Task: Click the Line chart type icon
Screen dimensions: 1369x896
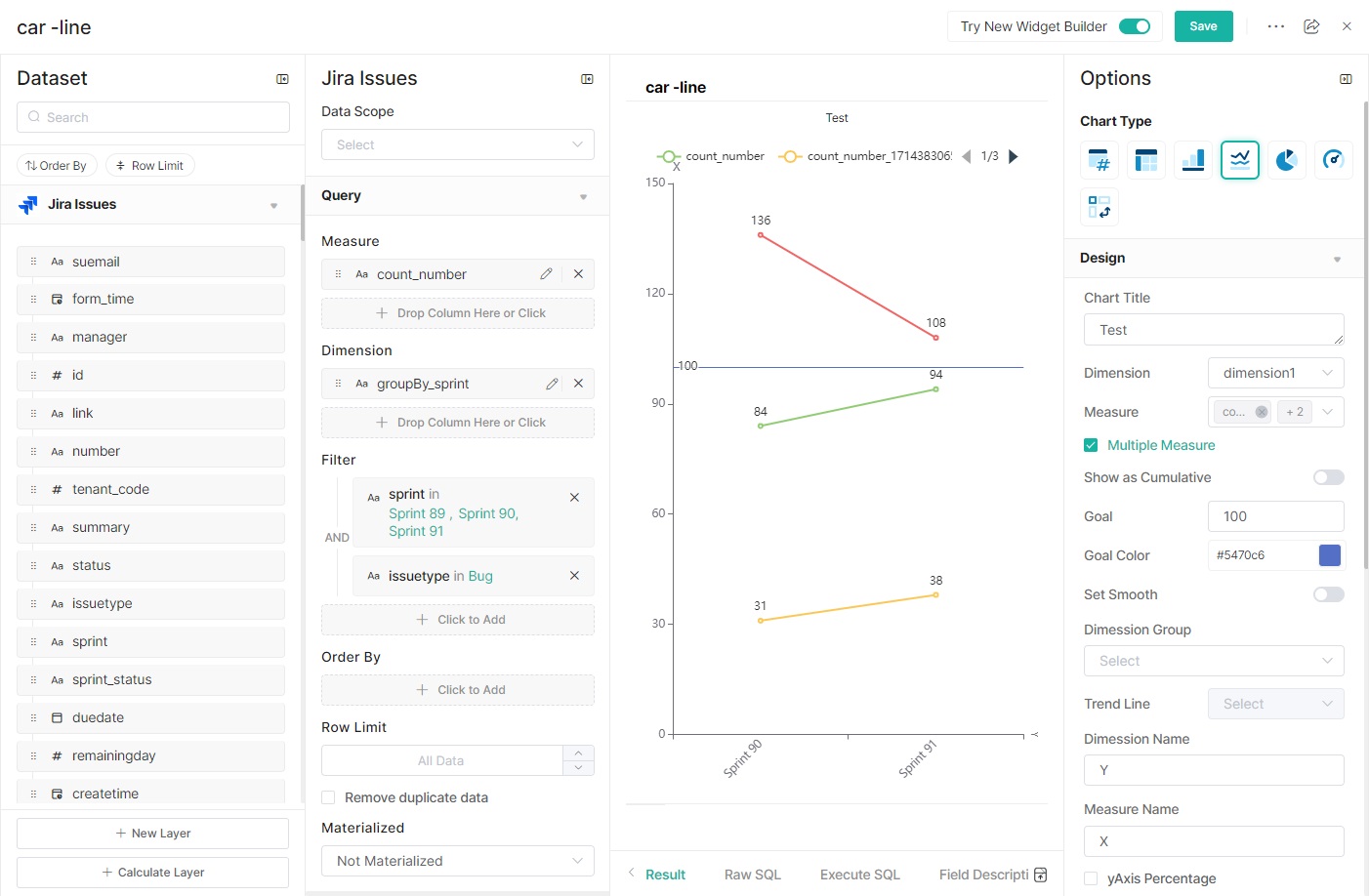Action: [1239, 159]
